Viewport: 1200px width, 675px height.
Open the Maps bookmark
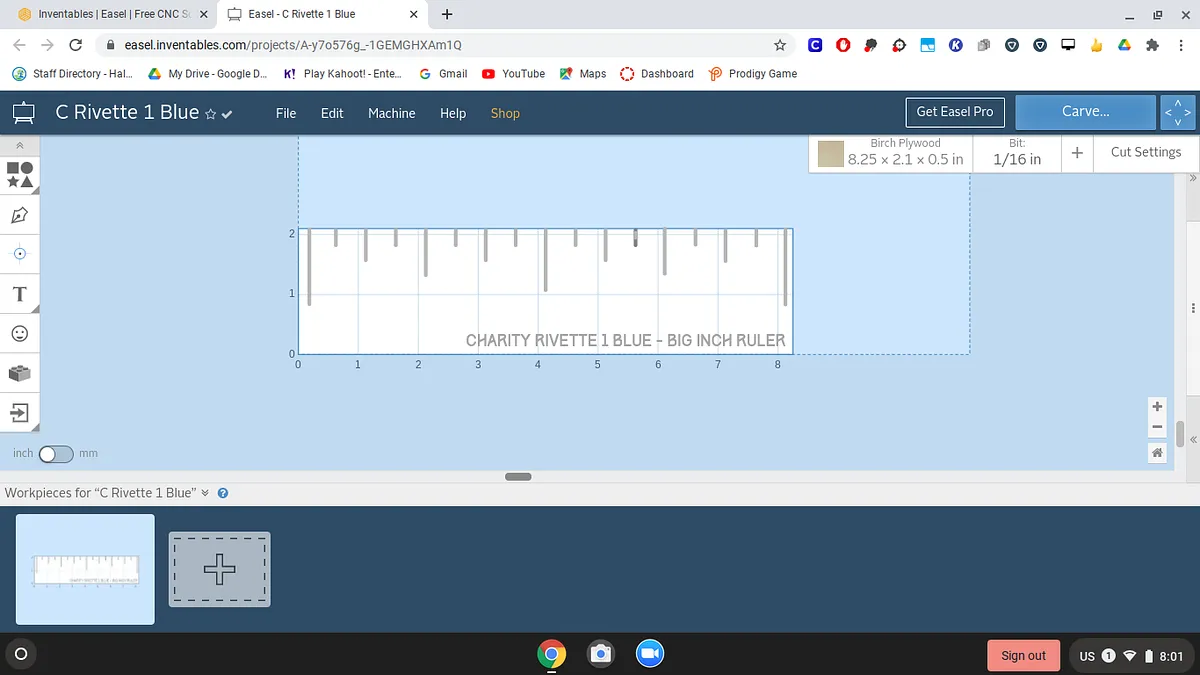(583, 74)
